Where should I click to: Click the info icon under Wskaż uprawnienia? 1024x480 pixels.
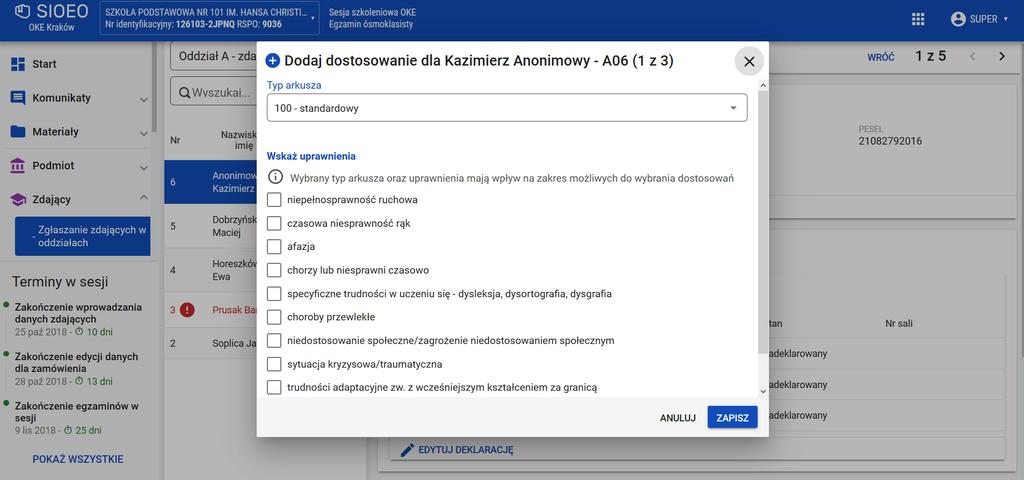[276, 178]
